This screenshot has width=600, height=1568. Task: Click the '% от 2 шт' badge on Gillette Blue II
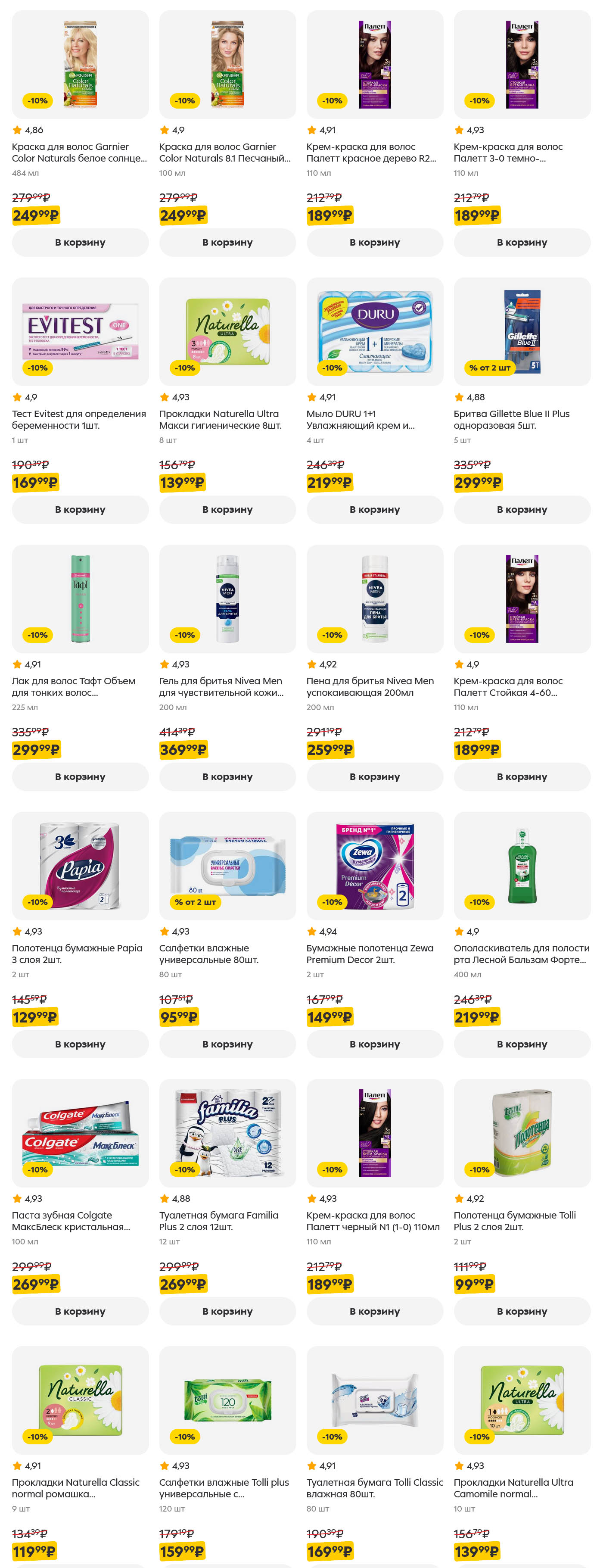(489, 368)
